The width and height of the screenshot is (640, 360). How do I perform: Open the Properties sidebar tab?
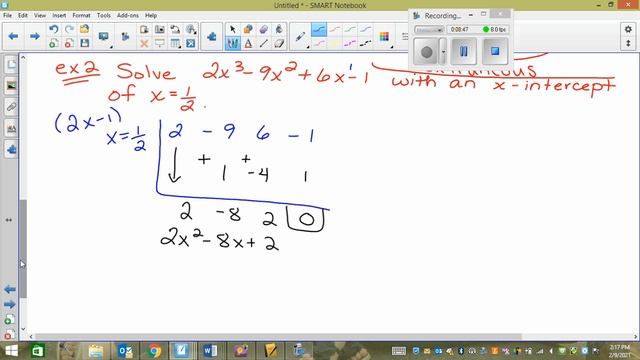(11, 129)
